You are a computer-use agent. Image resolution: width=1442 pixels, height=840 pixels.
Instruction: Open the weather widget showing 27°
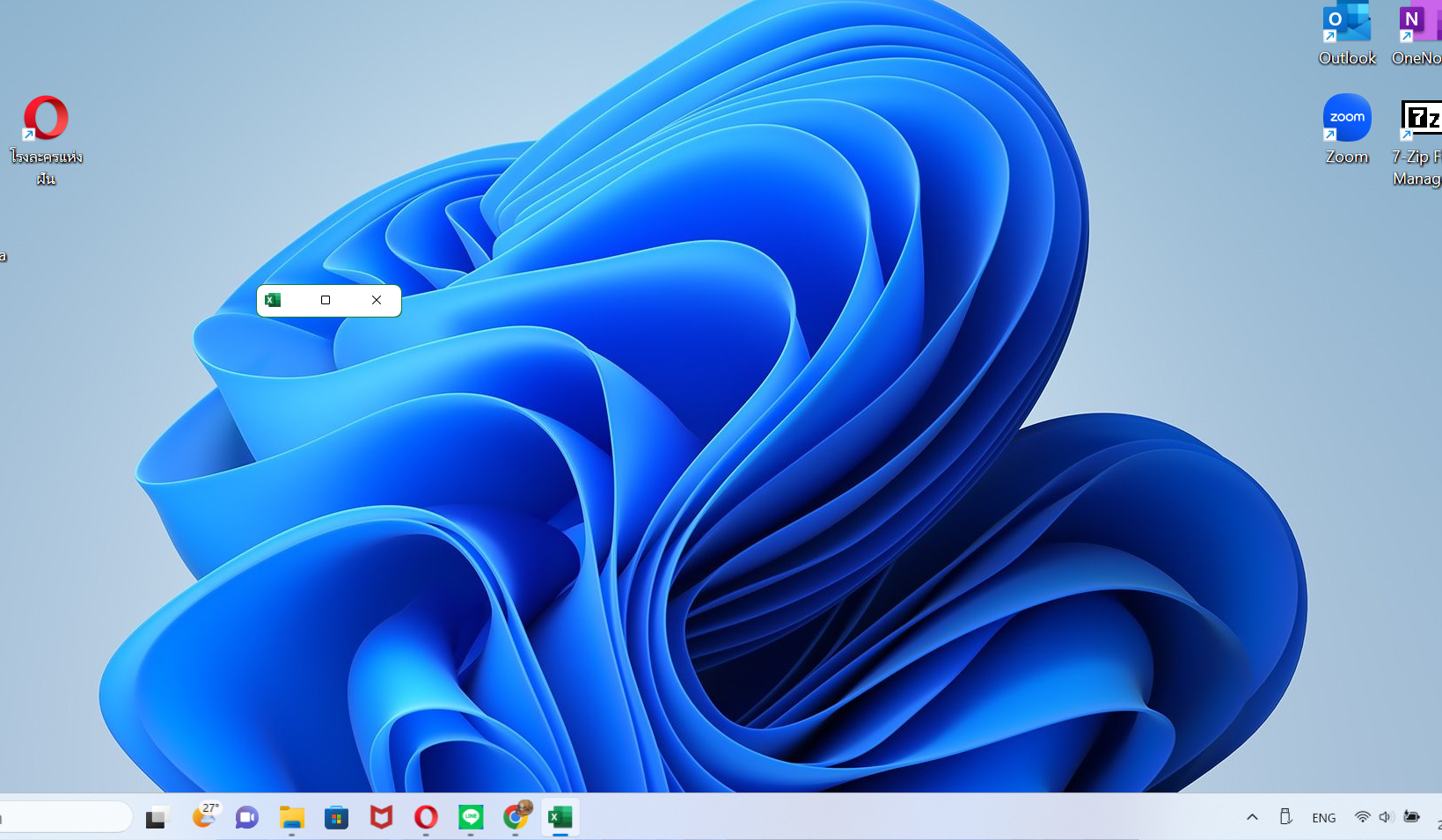click(x=204, y=816)
